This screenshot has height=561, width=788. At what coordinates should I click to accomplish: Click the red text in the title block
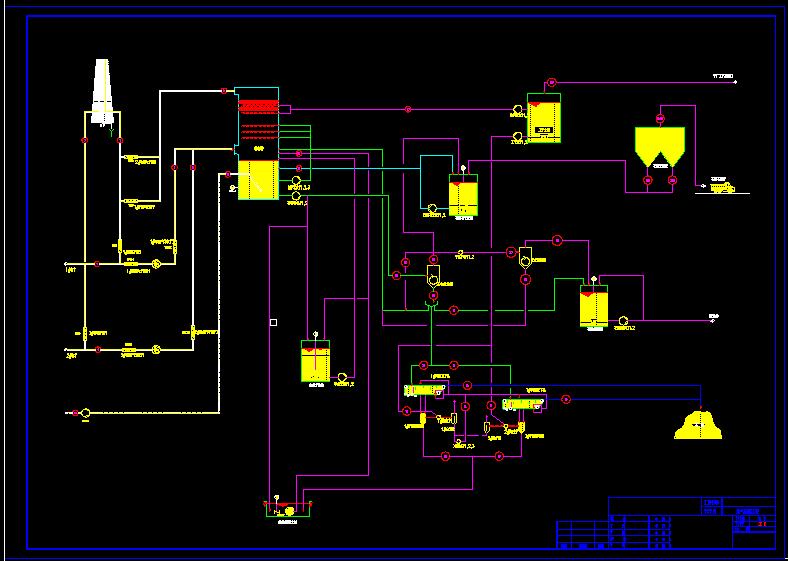point(763,521)
